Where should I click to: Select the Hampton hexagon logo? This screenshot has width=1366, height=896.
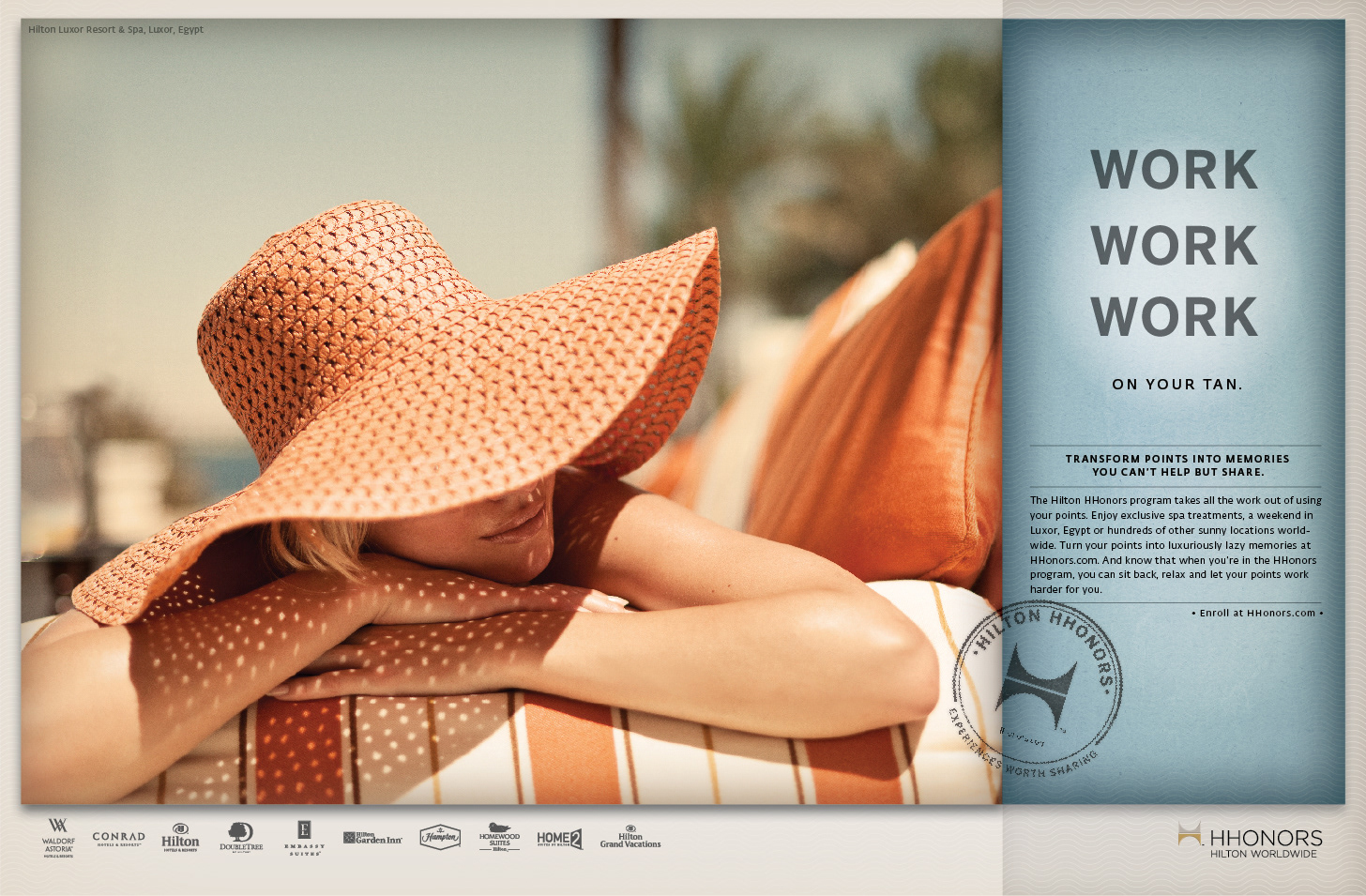click(440, 837)
